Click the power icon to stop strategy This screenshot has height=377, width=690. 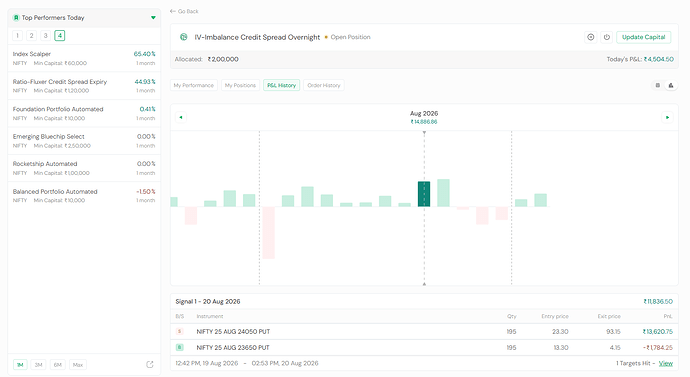(x=607, y=37)
